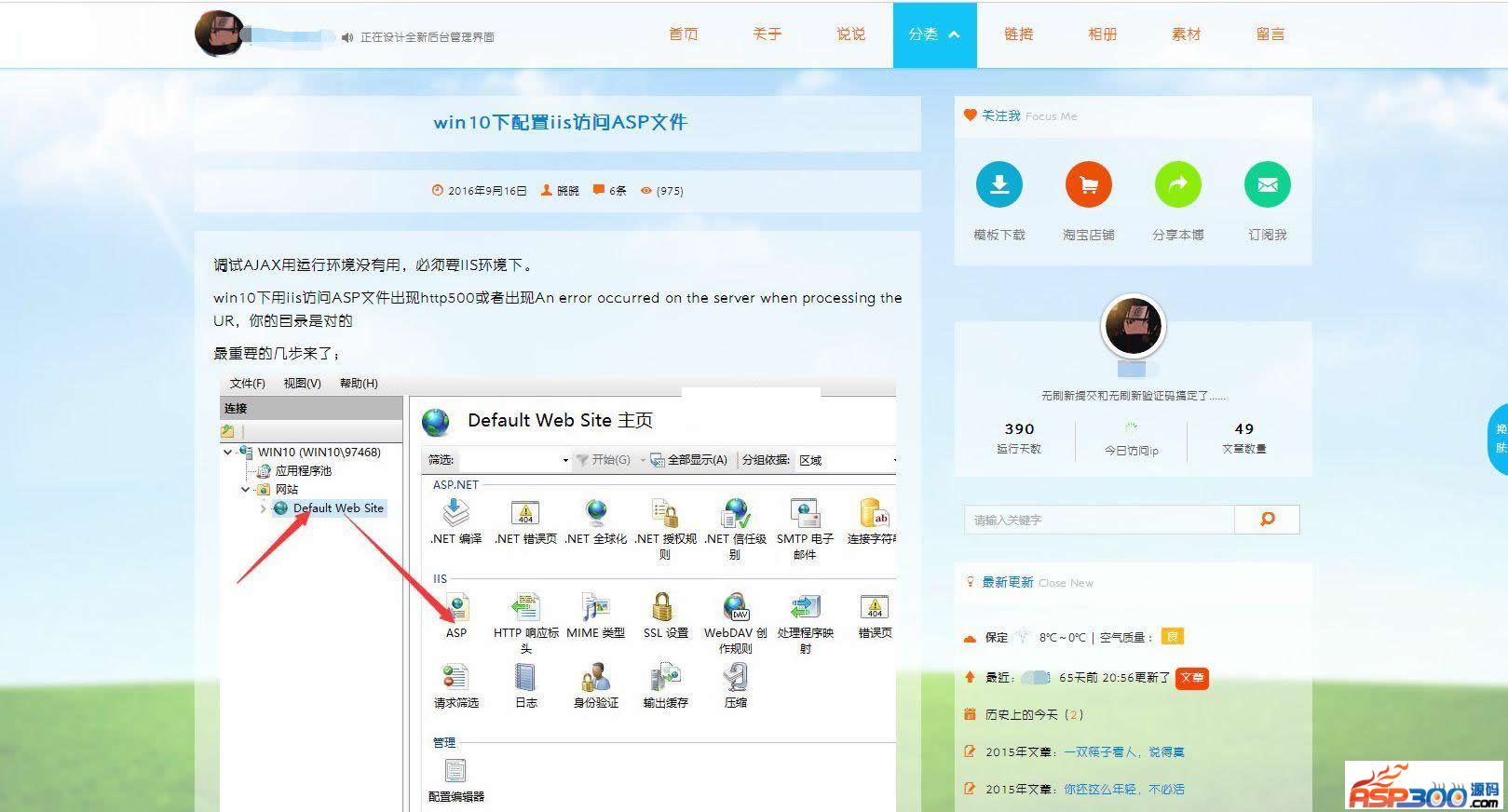Open the 相册 nav item
Image resolution: width=1508 pixels, height=812 pixels.
click(1102, 34)
